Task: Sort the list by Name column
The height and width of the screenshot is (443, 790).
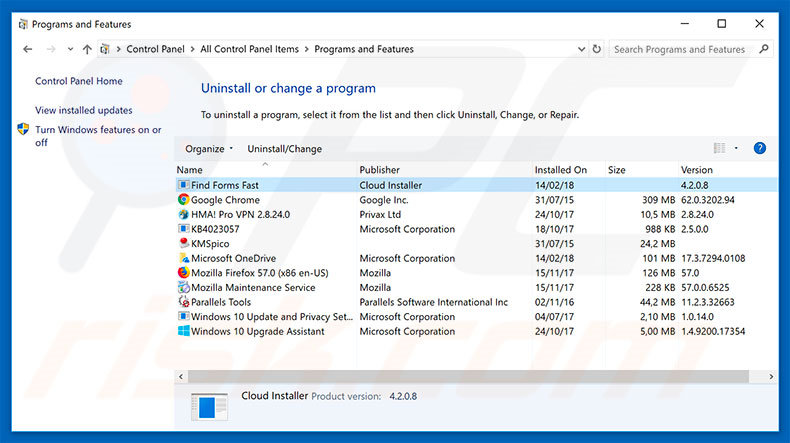Action: [x=189, y=170]
